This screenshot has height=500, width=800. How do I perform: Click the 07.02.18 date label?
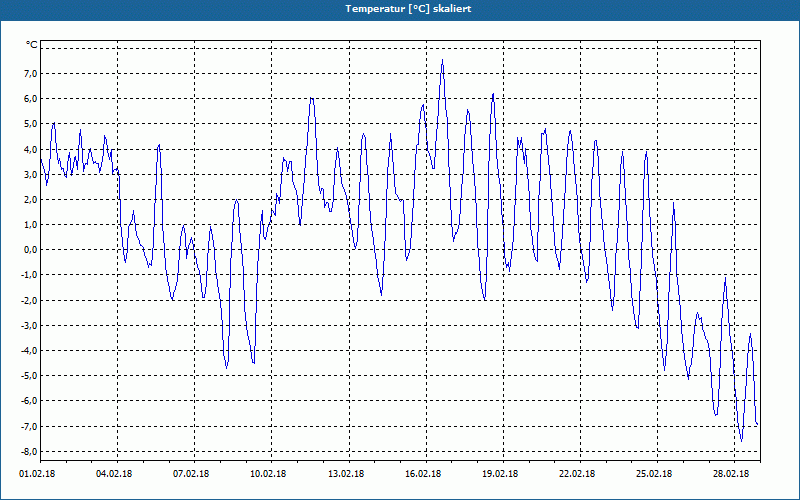pos(191,473)
